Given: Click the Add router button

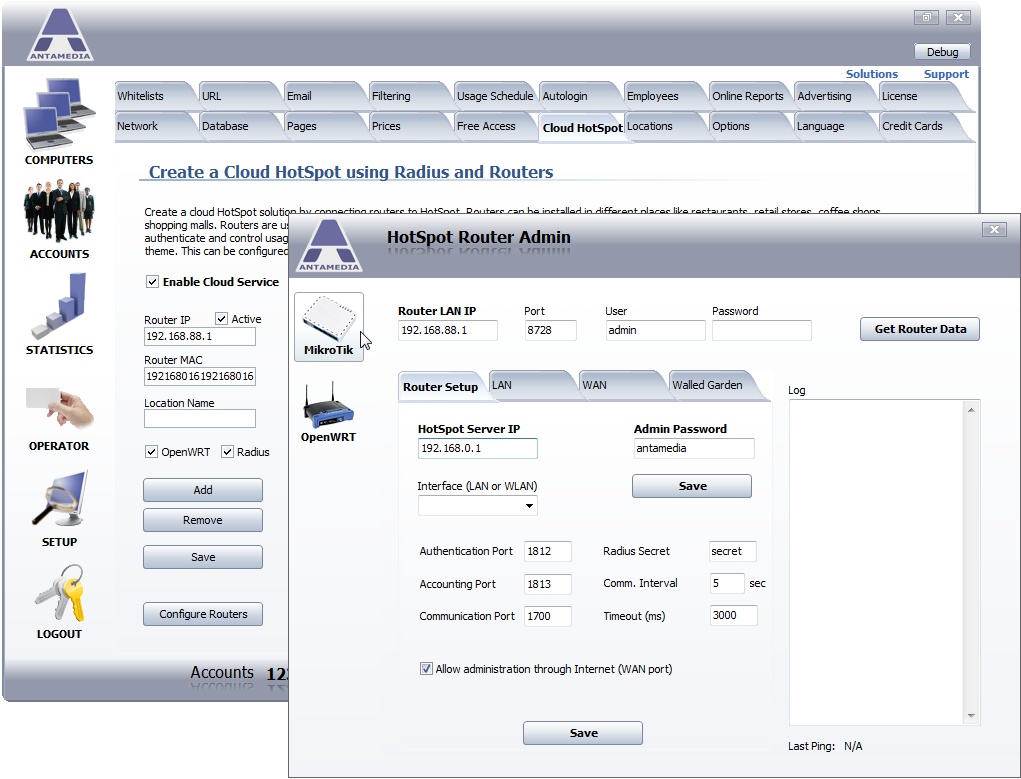Looking at the screenshot, I should [203, 490].
